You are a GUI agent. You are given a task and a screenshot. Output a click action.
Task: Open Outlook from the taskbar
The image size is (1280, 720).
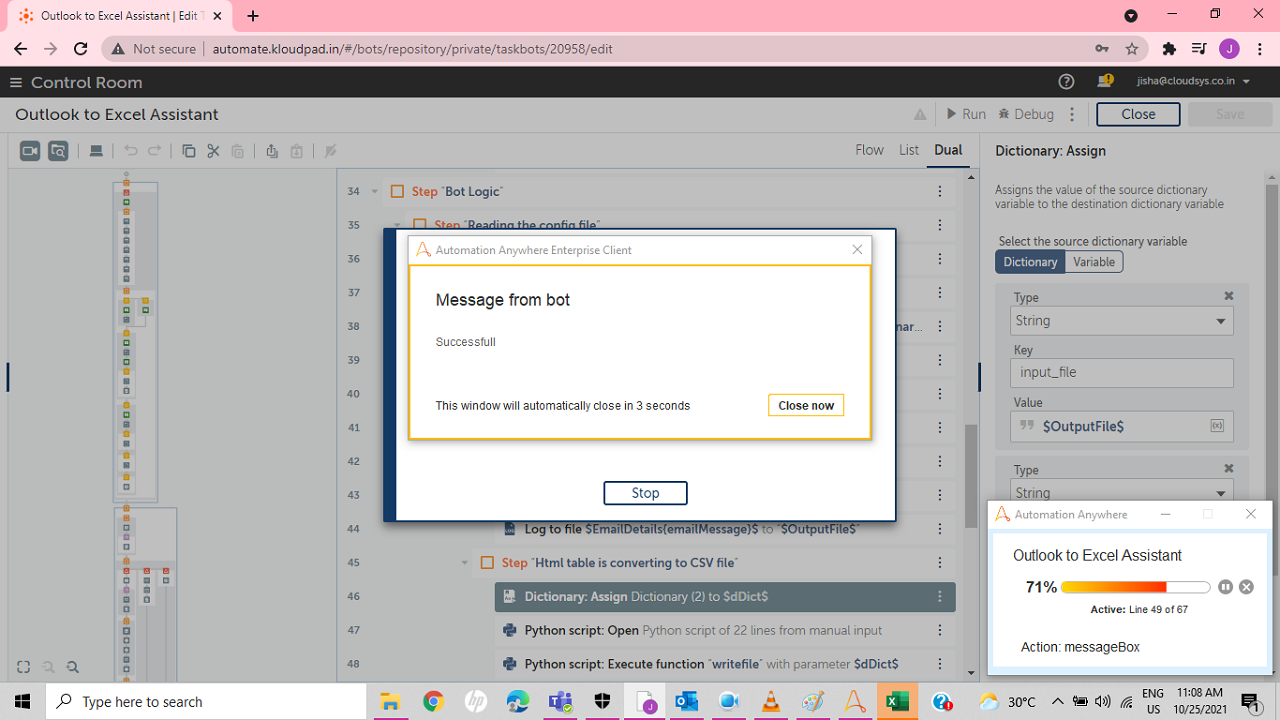686,702
